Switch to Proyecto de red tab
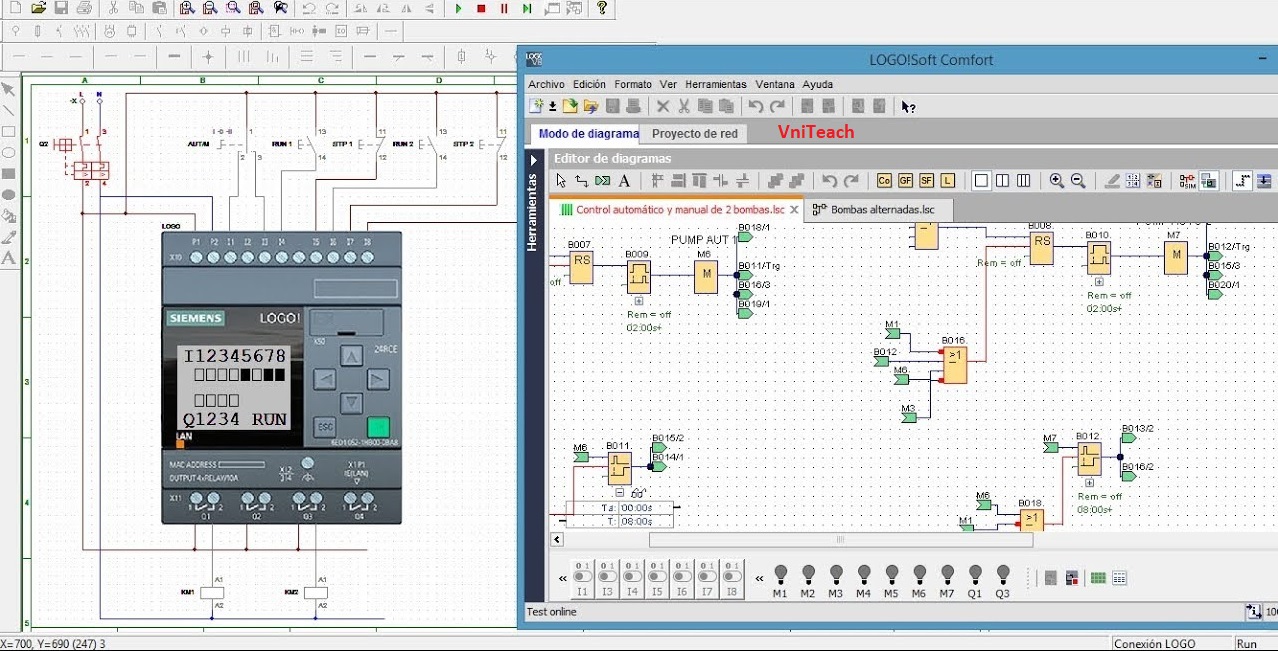 click(695, 133)
